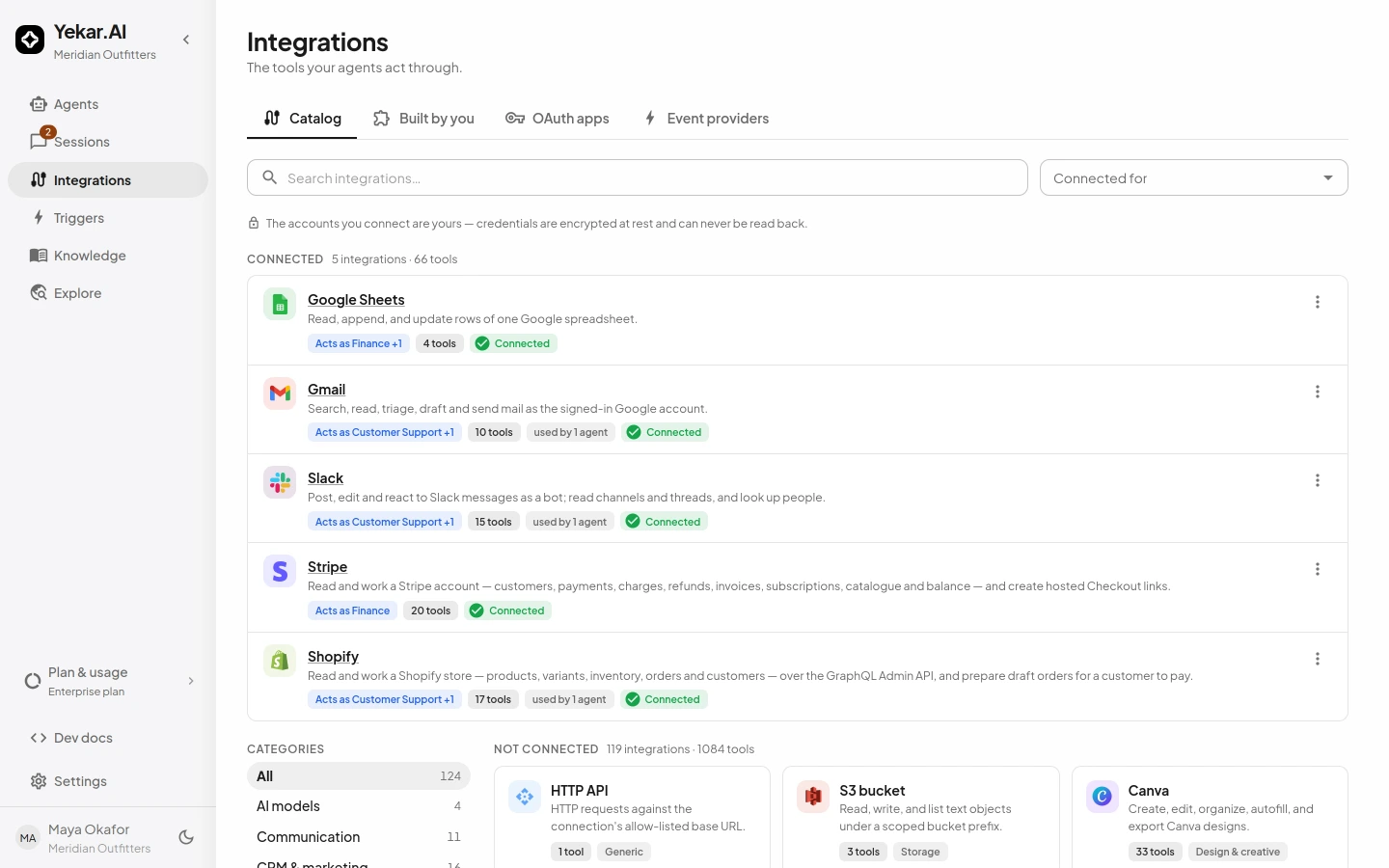Open Gmail more options menu
Image resolution: width=1389 pixels, height=868 pixels.
(1318, 392)
